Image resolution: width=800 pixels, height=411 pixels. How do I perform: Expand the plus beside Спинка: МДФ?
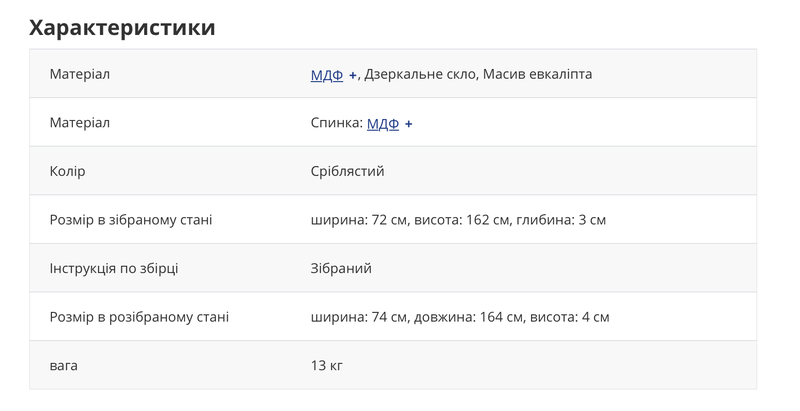tap(409, 124)
